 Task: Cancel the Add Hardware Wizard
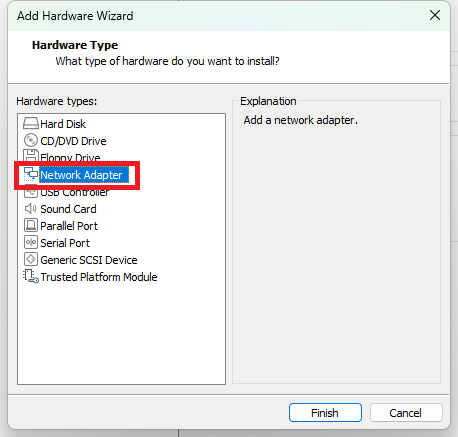pos(406,413)
